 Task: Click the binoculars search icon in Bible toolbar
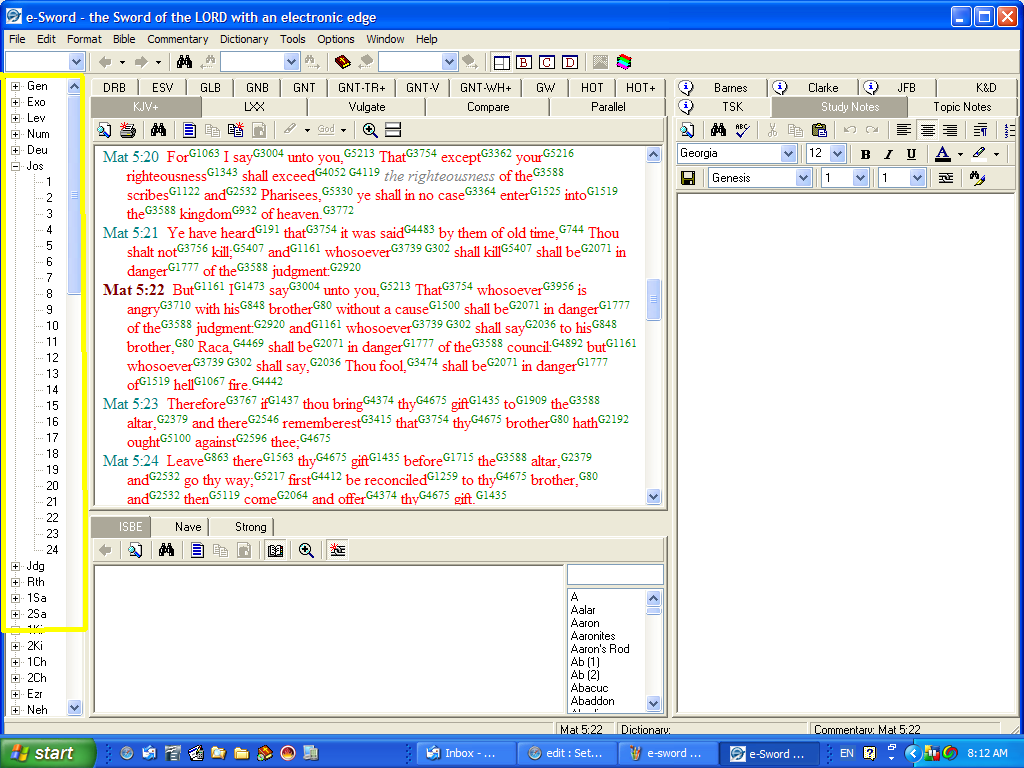tap(157, 130)
